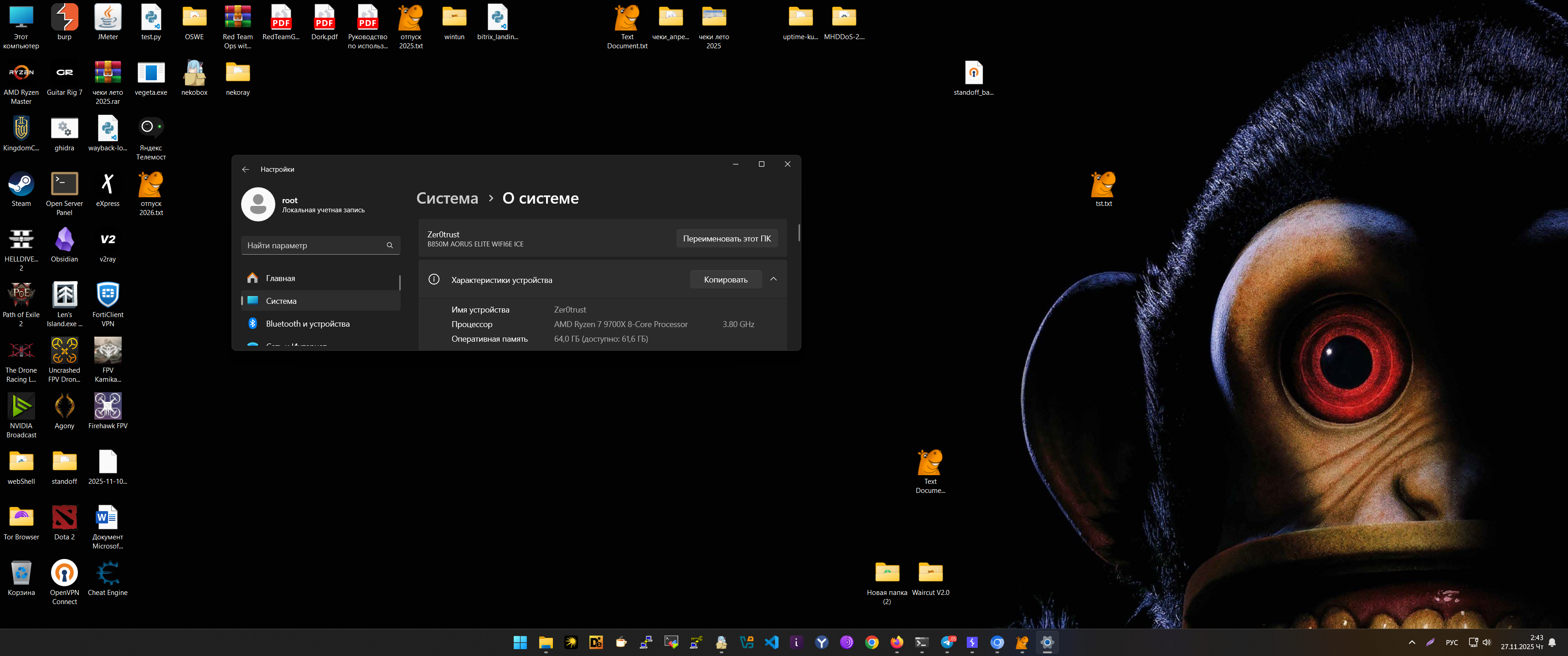Open Bluetooth и устройства settings section
Image resolution: width=1568 pixels, height=656 pixels.
pos(307,324)
